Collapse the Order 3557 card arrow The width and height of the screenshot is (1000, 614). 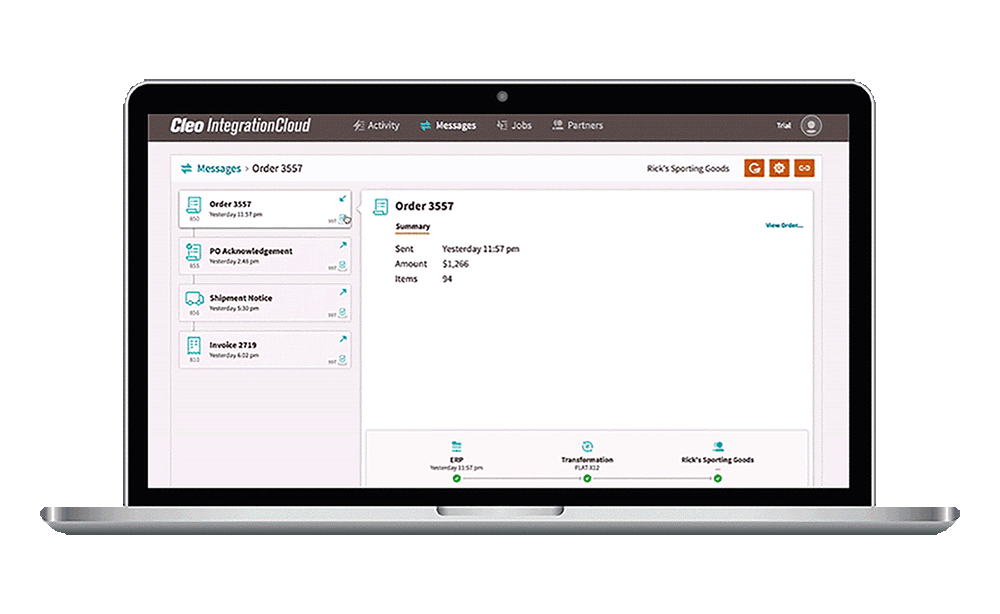click(x=343, y=198)
